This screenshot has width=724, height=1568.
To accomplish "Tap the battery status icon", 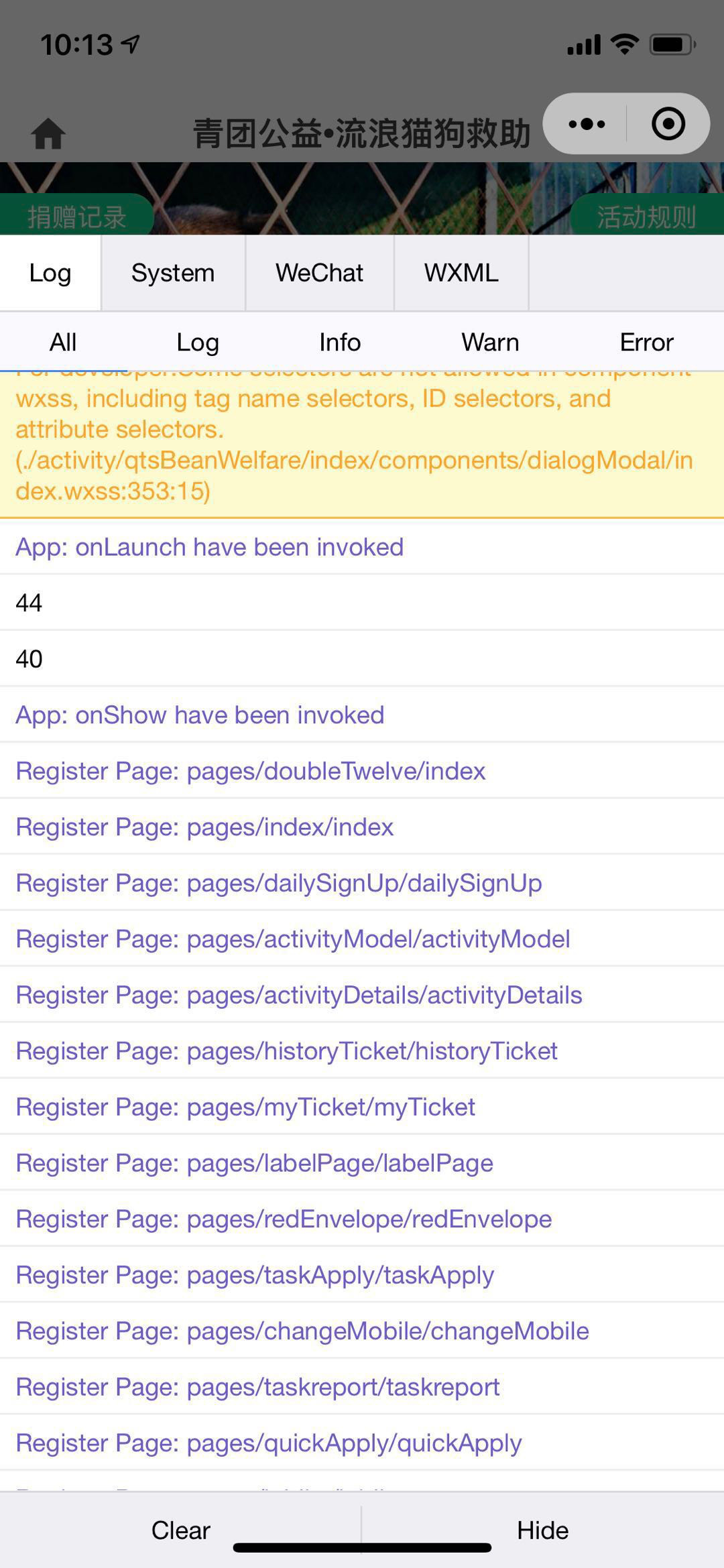I will tap(672, 45).
